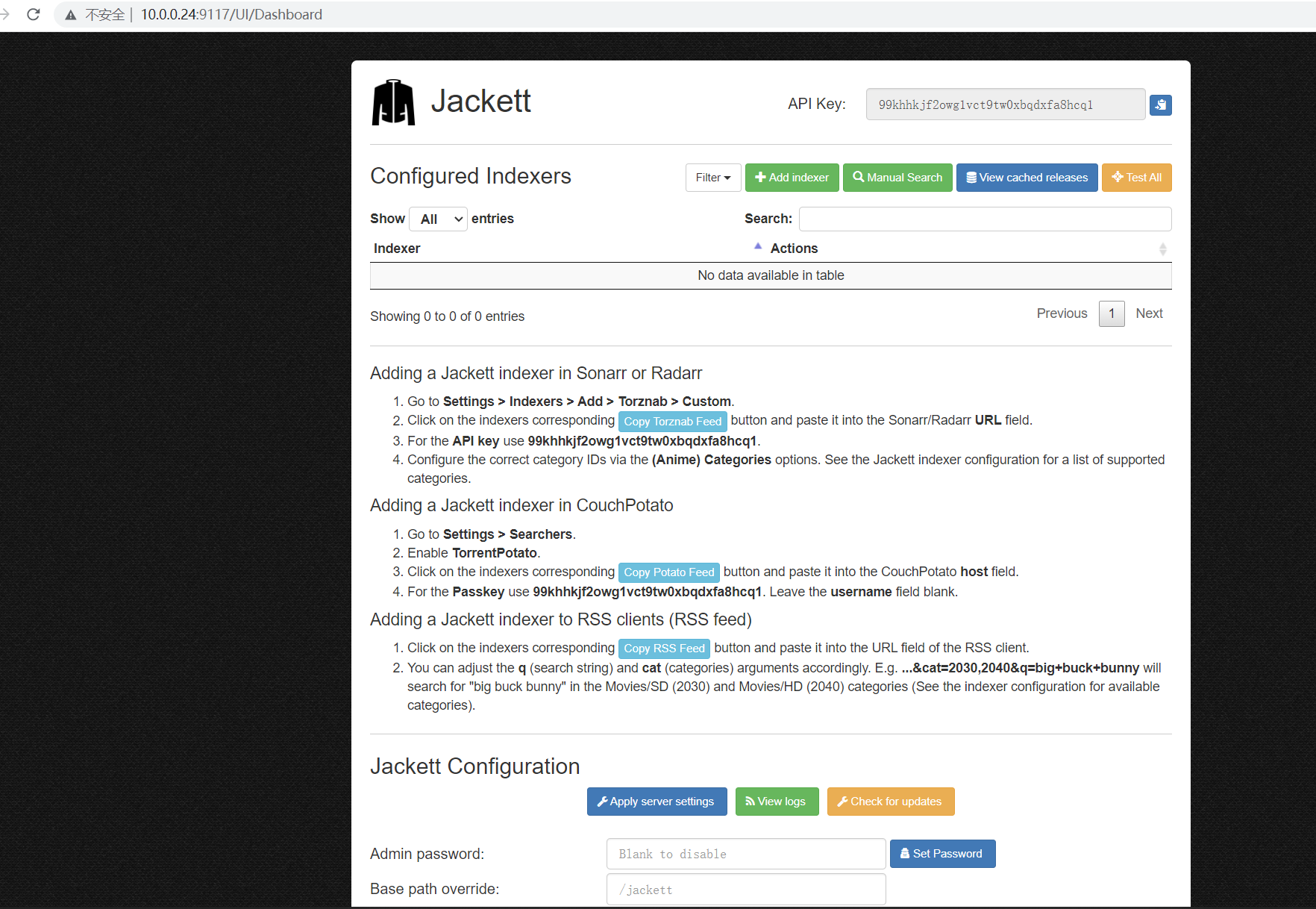Viewport: 1316px width, 909px height.
Task: Focus the Base path override field
Action: [x=746, y=890]
